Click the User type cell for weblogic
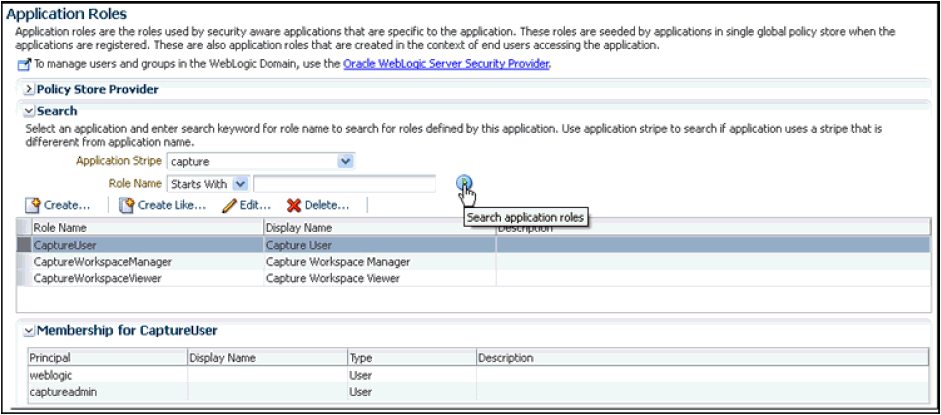The width and height of the screenshot is (941, 415). [x=411, y=375]
